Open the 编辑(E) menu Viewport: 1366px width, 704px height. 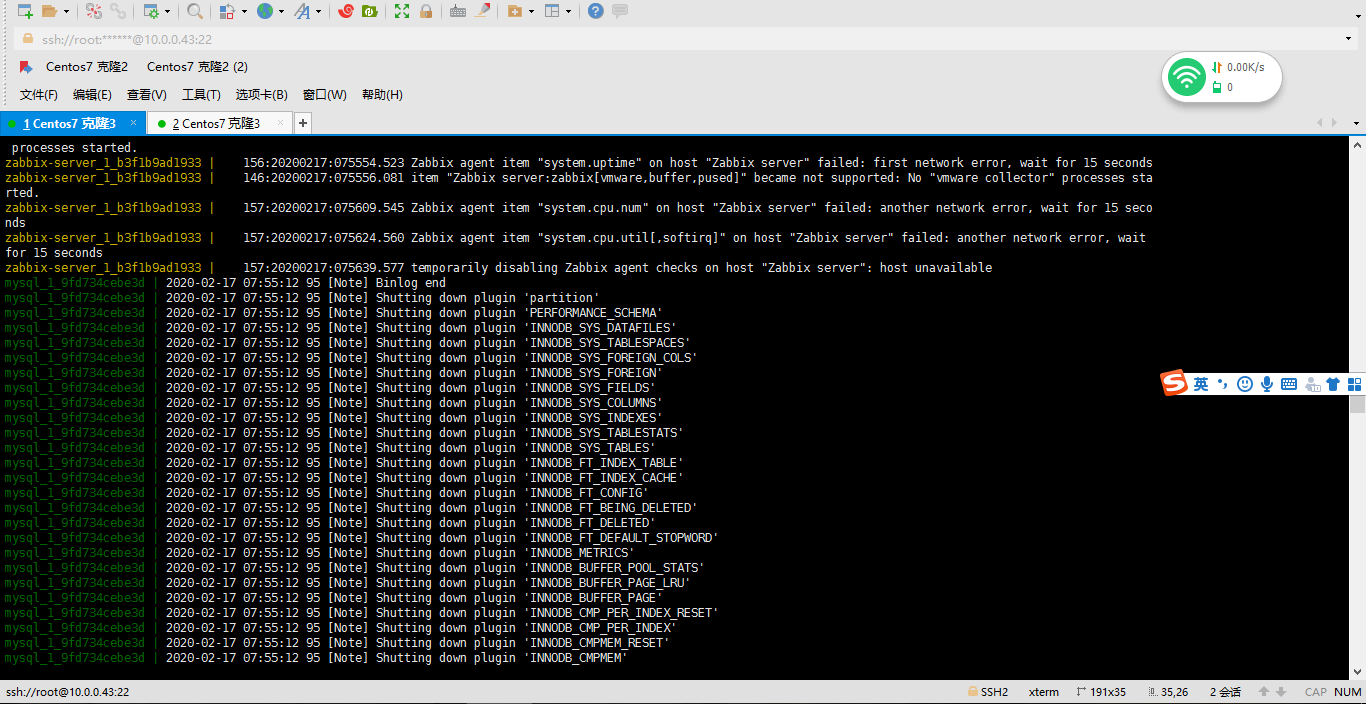pyautogui.click(x=92, y=95)
